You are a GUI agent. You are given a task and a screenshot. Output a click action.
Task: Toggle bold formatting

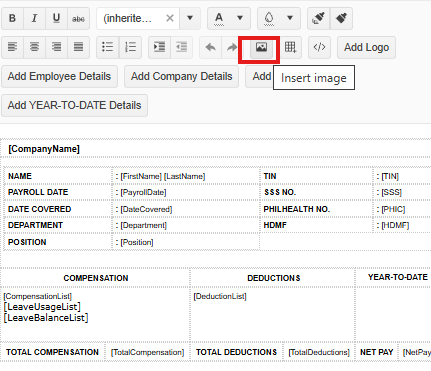(12, 18)
